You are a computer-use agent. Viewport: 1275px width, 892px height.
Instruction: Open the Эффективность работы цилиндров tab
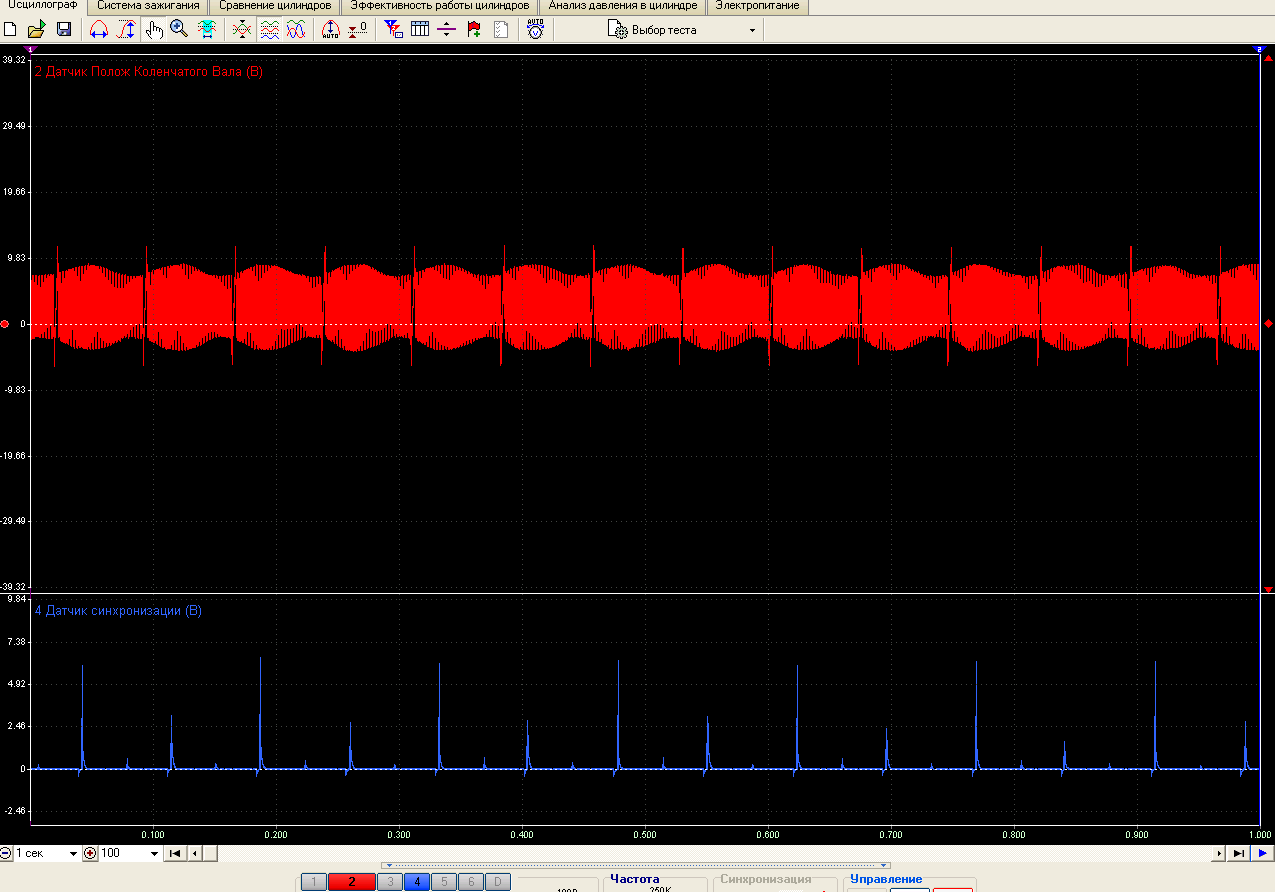[439, 6]
